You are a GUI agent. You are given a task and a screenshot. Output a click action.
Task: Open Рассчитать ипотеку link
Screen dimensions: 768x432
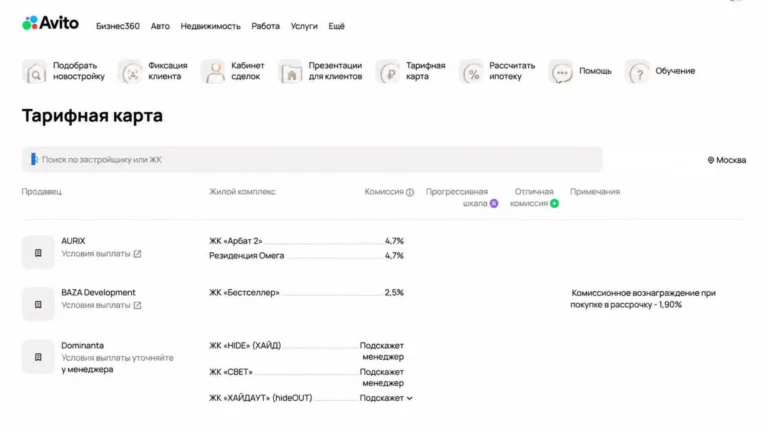click(x=512, y=71)
